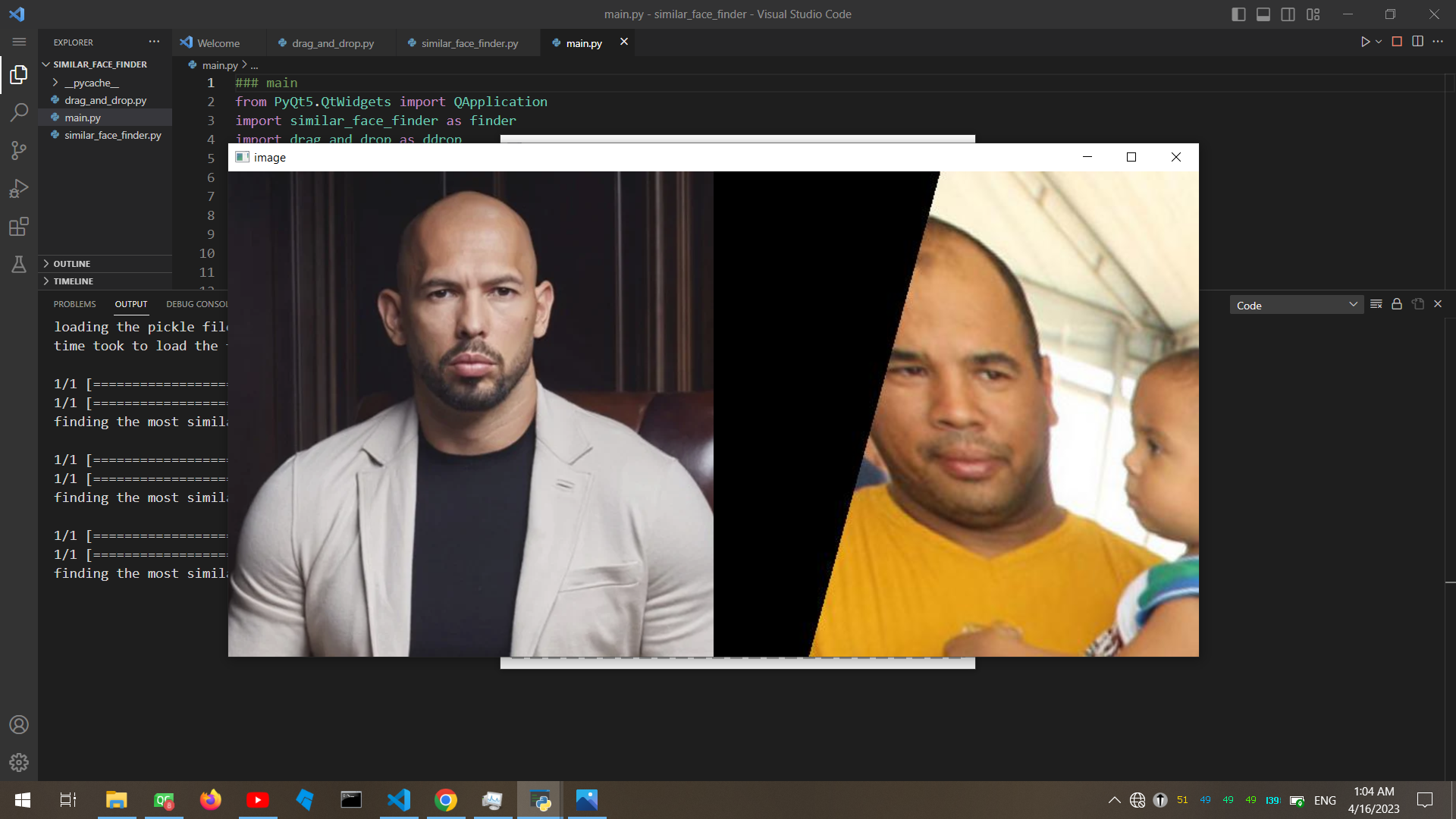Image resolution: width=1456 pixels, height=819 pixels.
Task: Open Google Chrome from the taskbar
Action: (446, 800)
